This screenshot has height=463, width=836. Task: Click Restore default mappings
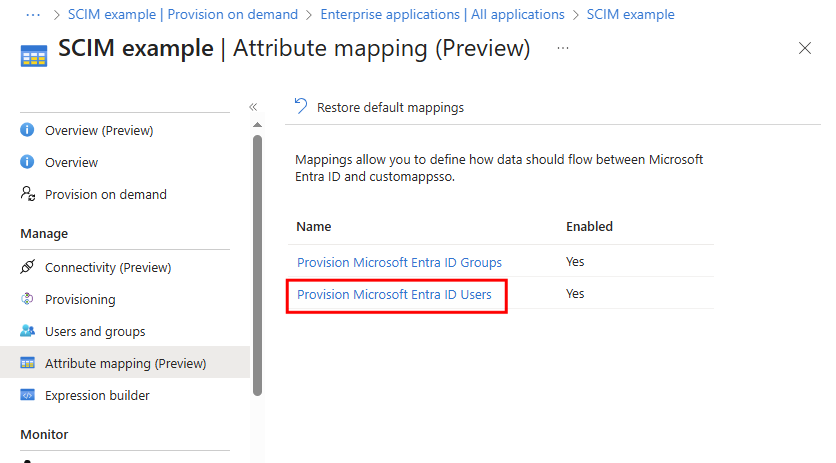point(390,107)
